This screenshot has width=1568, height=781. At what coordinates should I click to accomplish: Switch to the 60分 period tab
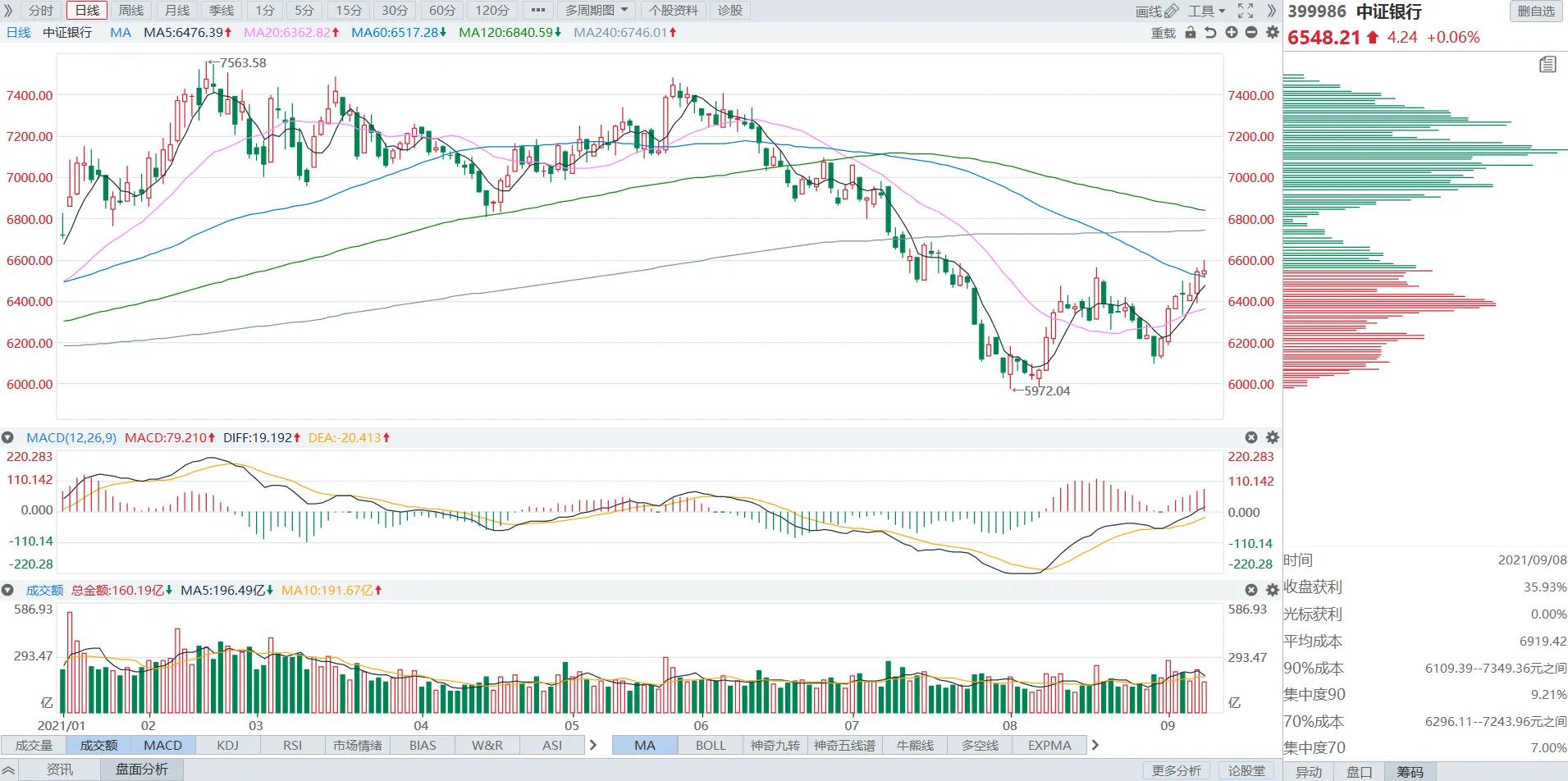pyautogui.click(x=442, y=11)
